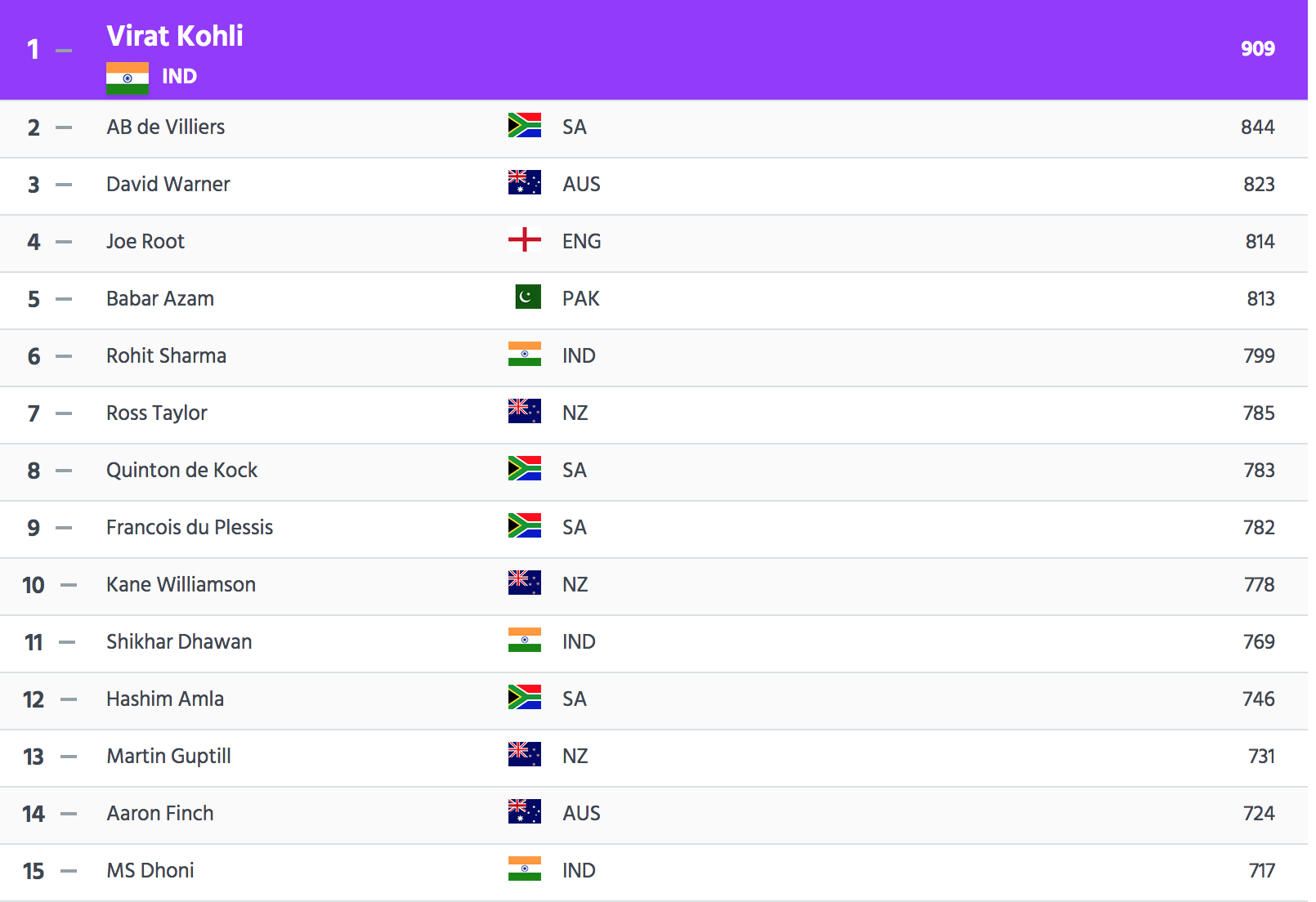Open Kane Williamson player name
Image resolution: width=1316 pixels, height=902 pixels.
coord(181,584)
